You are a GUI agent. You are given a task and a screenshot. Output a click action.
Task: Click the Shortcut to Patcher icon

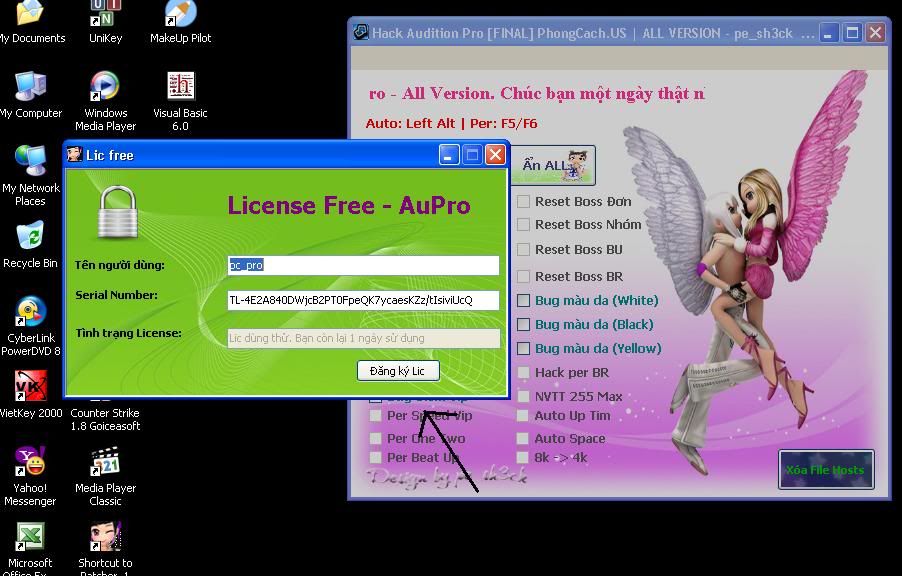(x=105, y=537)
